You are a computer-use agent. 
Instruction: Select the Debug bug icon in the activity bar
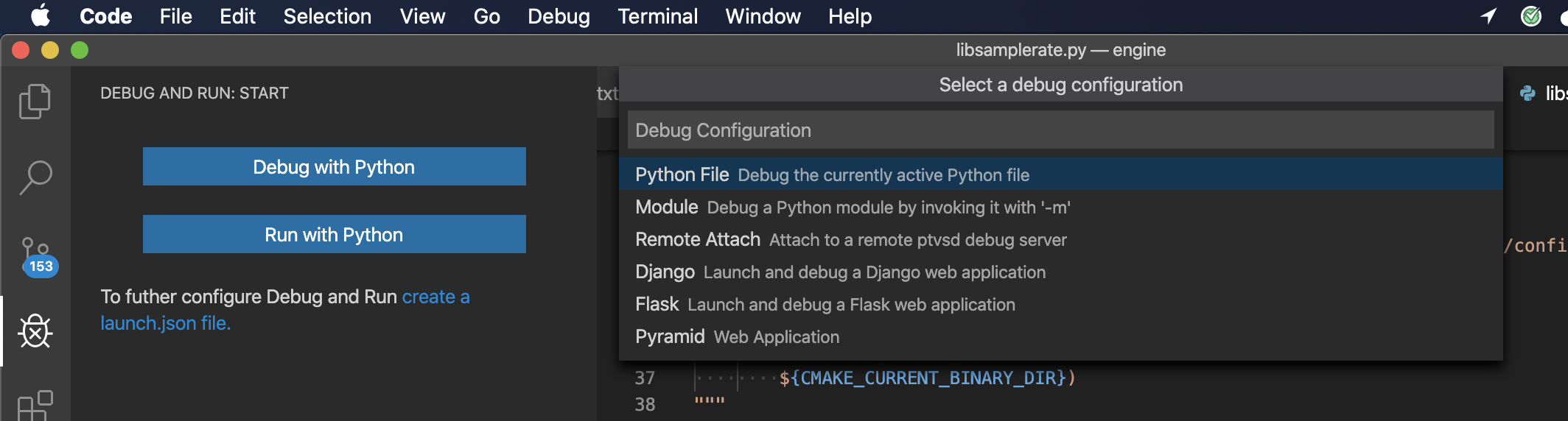coord(35,330)
